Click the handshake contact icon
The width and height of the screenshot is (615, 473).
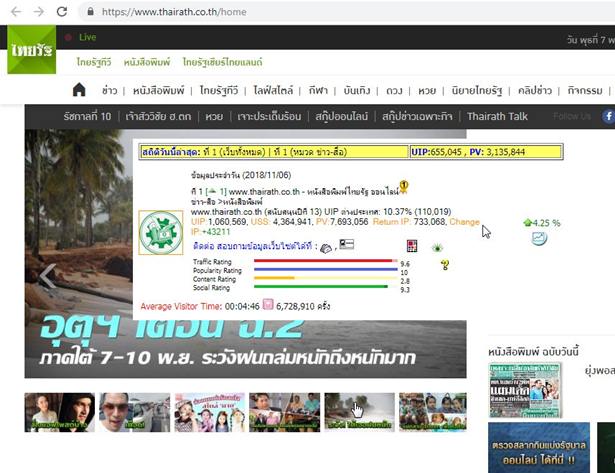tap(326, 248)
